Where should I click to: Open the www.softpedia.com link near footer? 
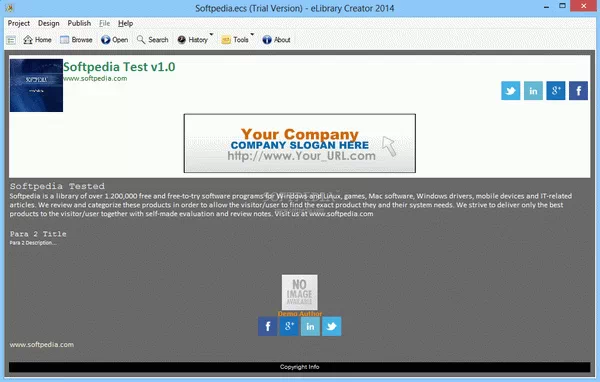(42, 344)
